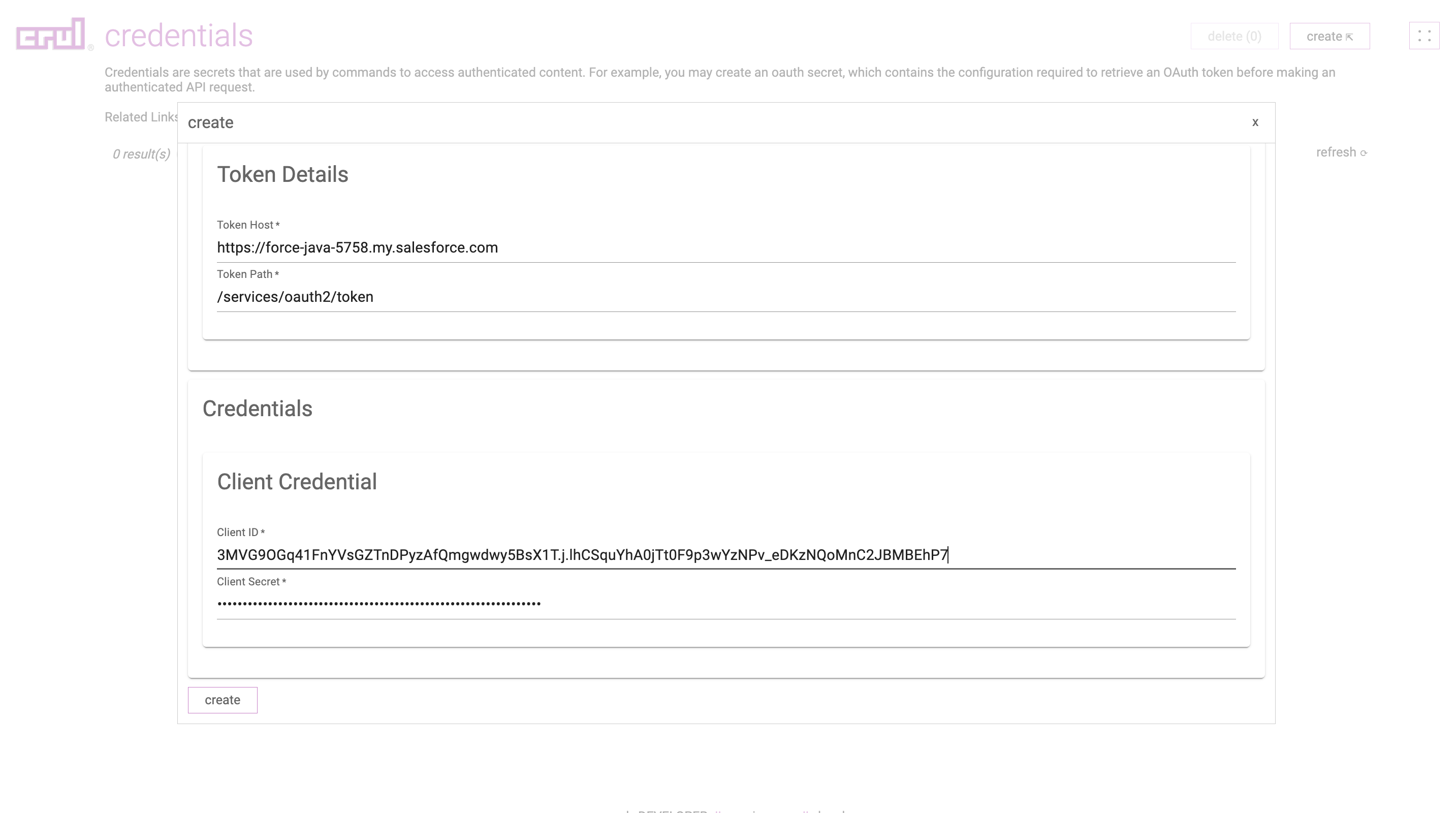Click the create chevron dropdown arrow

pyautogui.click(x=1350, y=36)
